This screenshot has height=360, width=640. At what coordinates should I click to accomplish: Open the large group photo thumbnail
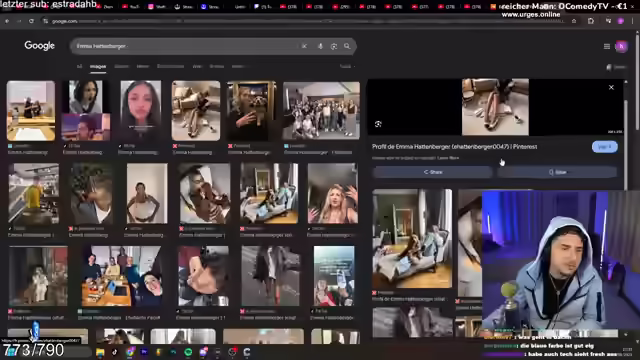coord(322,111)
